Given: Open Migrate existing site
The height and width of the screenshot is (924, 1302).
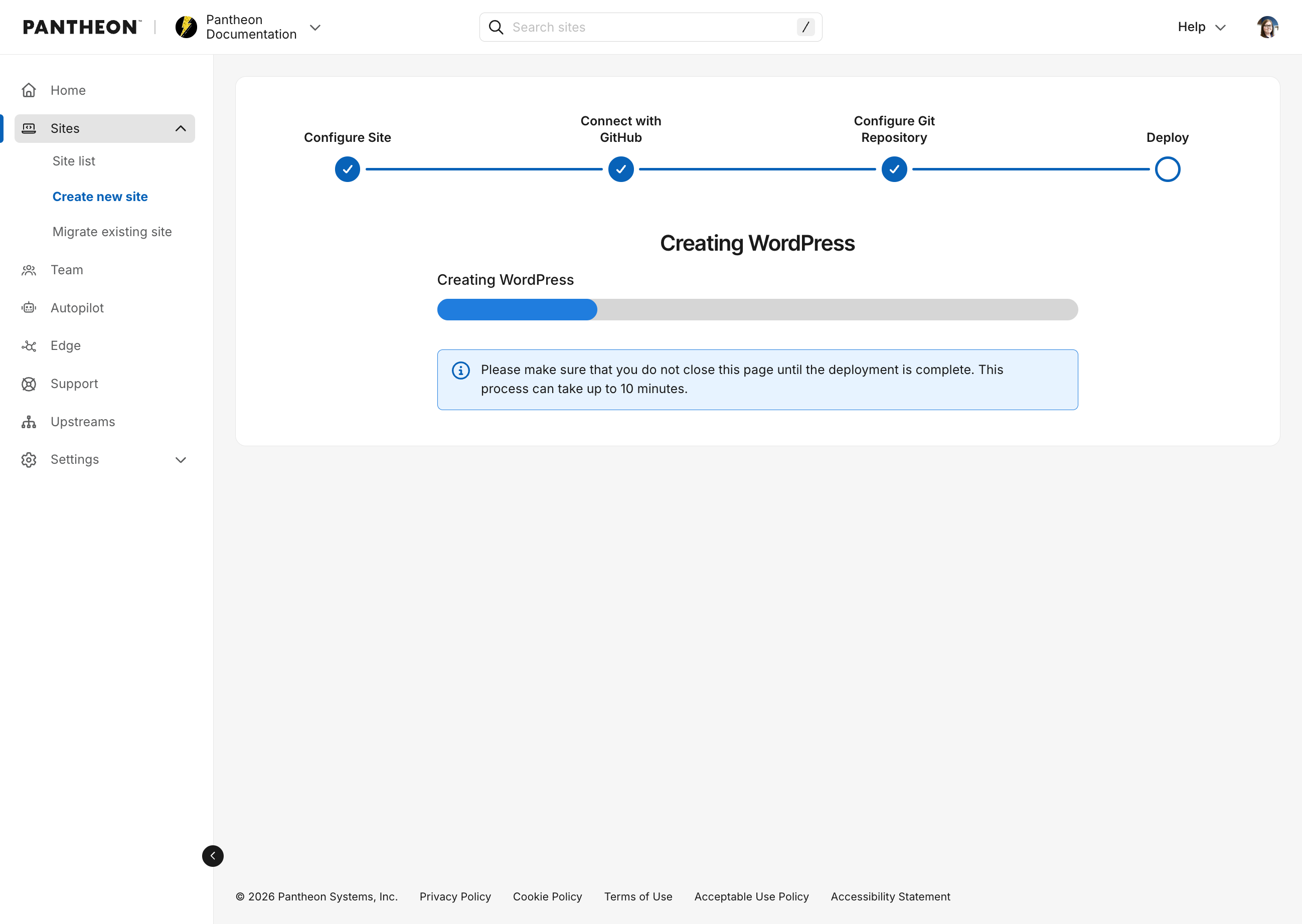Looking at the screenshot, I should pyautogui.click(x=112, y=232).
